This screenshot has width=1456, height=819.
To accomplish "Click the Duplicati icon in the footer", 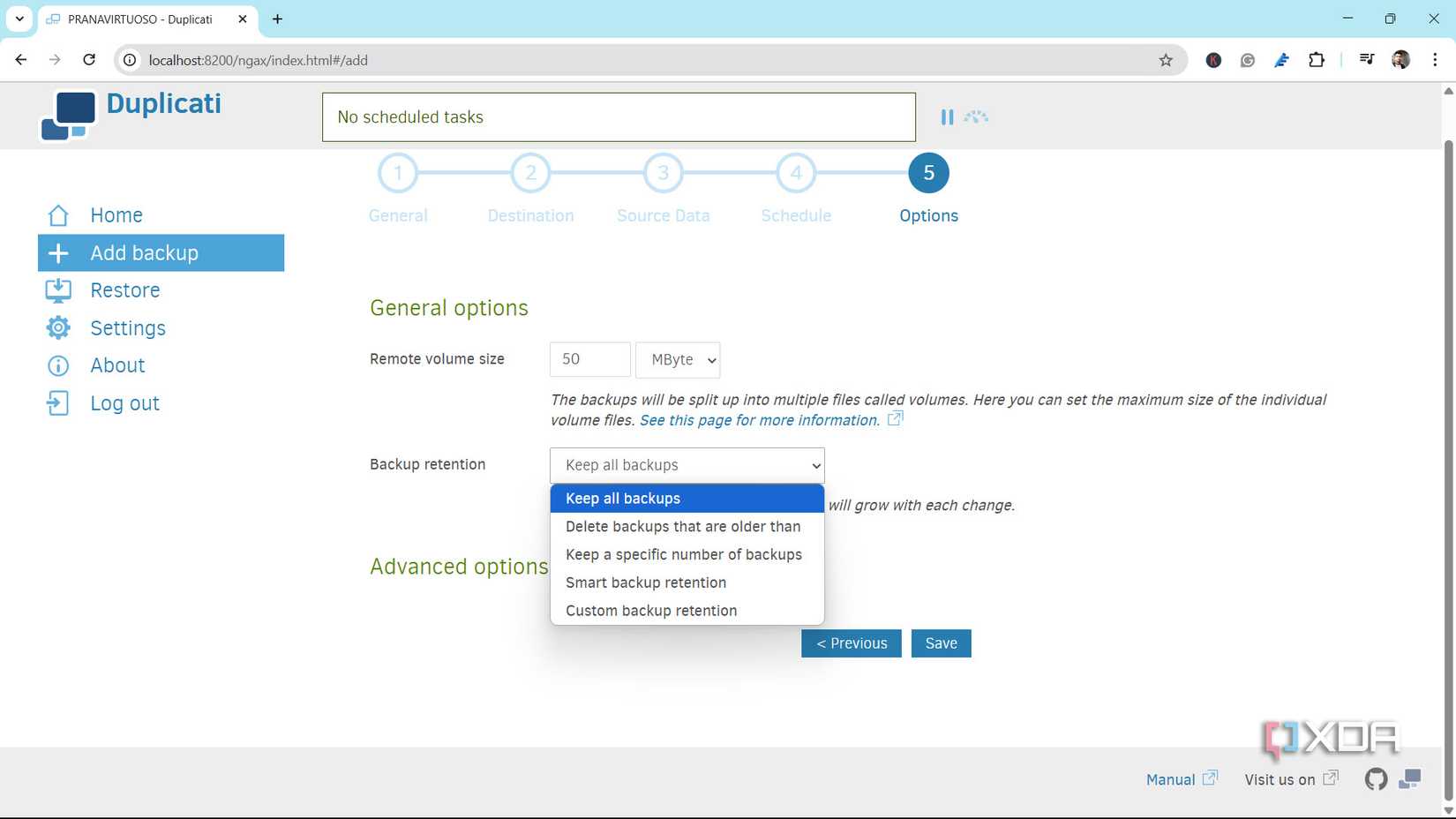I will [1409, 779].
